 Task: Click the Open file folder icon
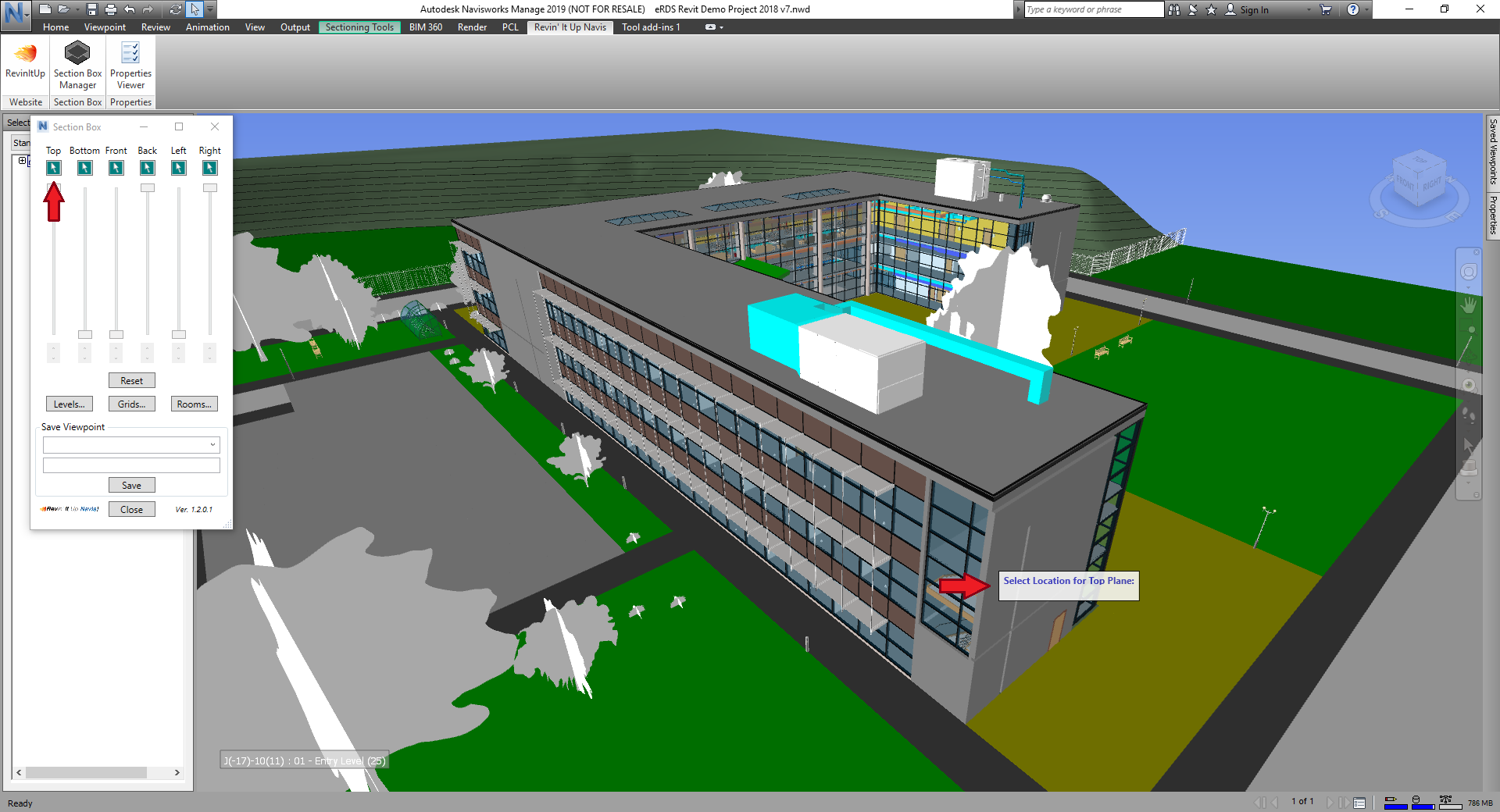pyautogui.click(x=64, y=9)
